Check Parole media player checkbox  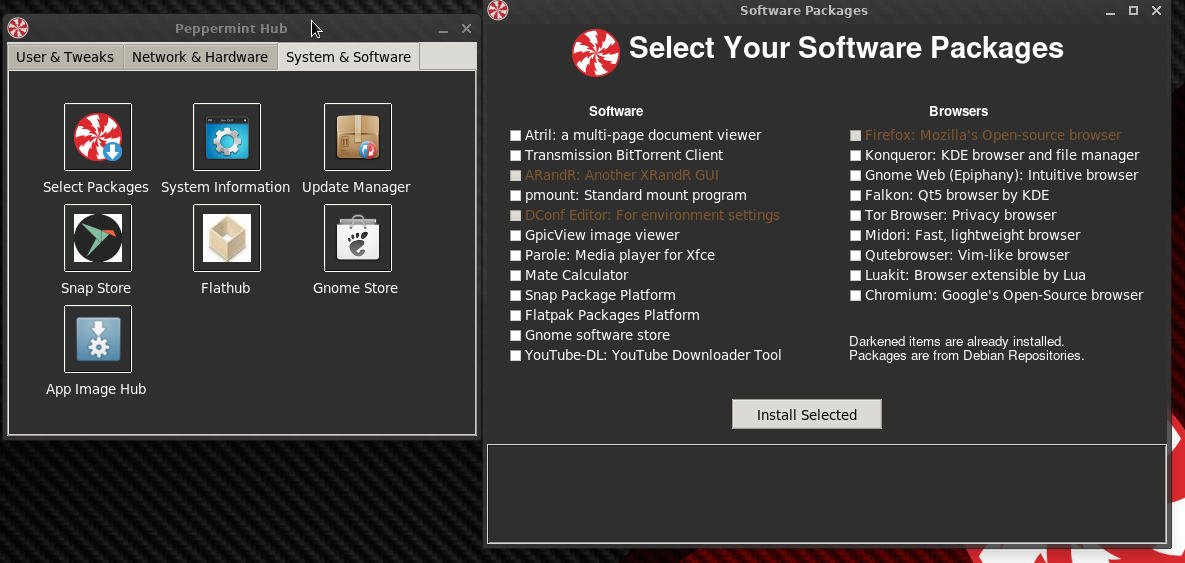pyautogui.click(x=515, y=255)
